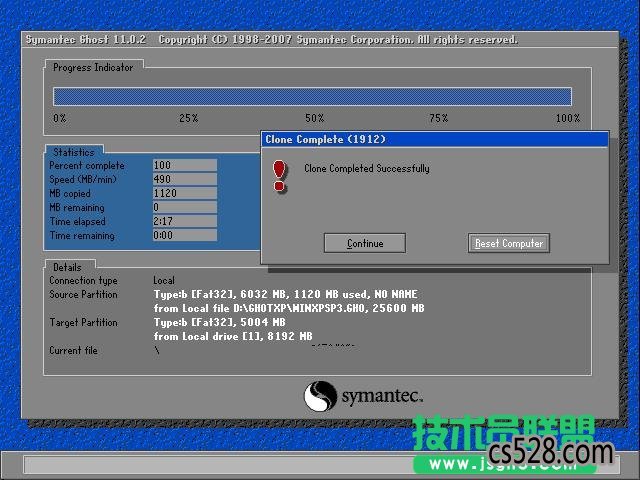Click the 'Clone Completed Successfully' message
Image resolution: width=640 pixels, height=480 pixels.
(367, 168)
